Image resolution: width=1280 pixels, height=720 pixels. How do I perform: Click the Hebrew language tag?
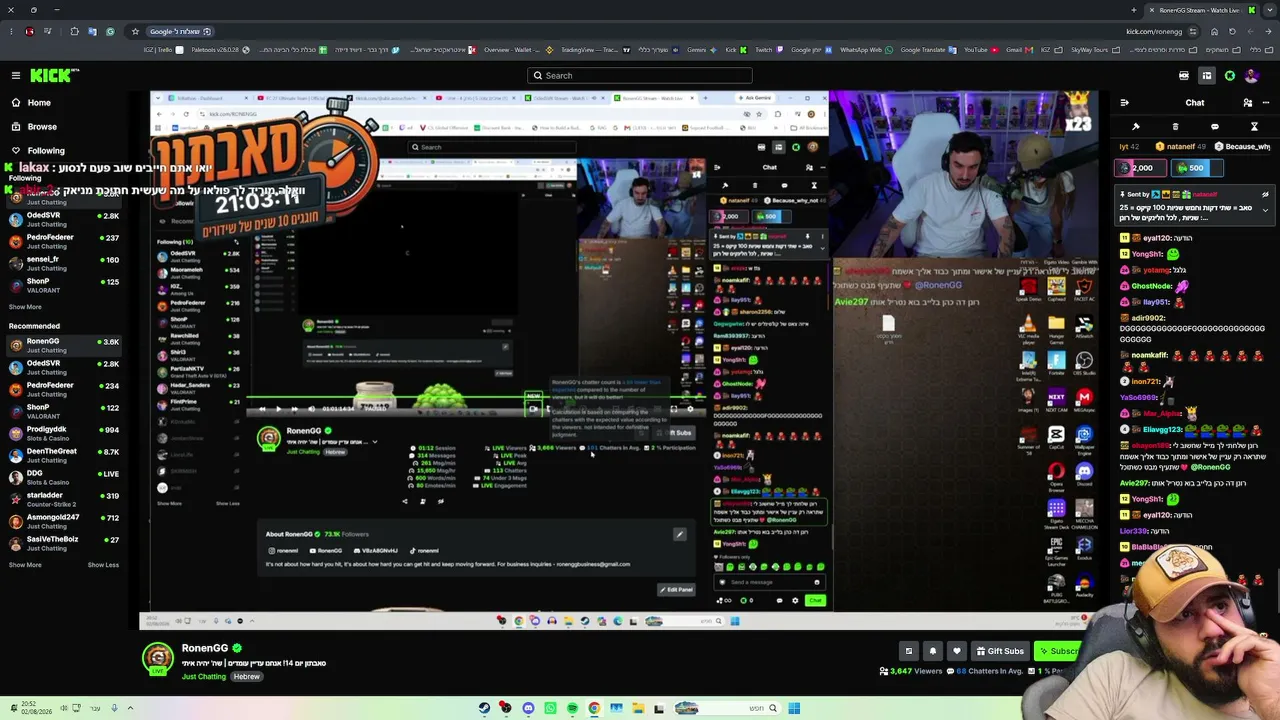tap(247, 677)
